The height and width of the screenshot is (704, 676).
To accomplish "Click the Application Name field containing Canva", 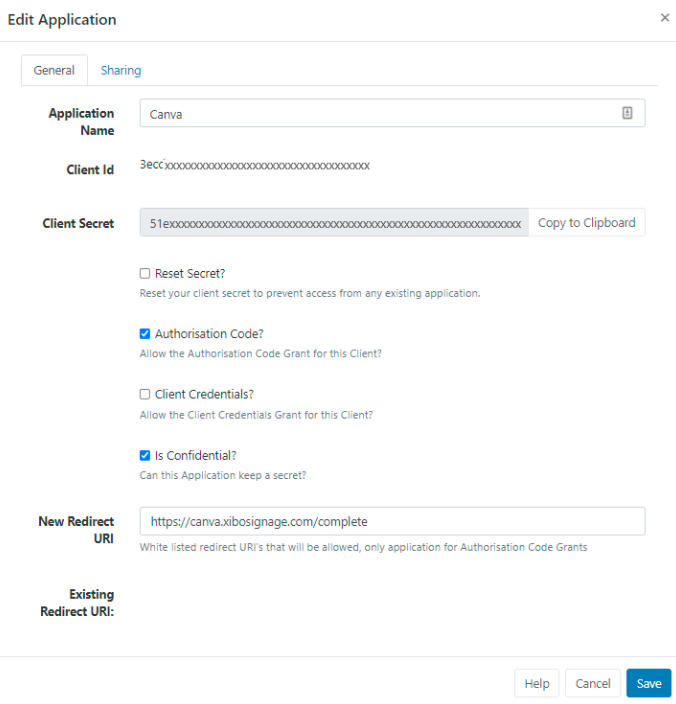I will click(392, 113).
